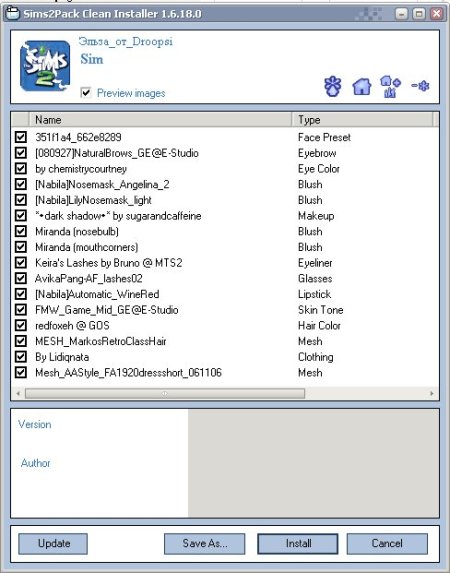
Task: Click the Install button
Action: tap(298, 544)
